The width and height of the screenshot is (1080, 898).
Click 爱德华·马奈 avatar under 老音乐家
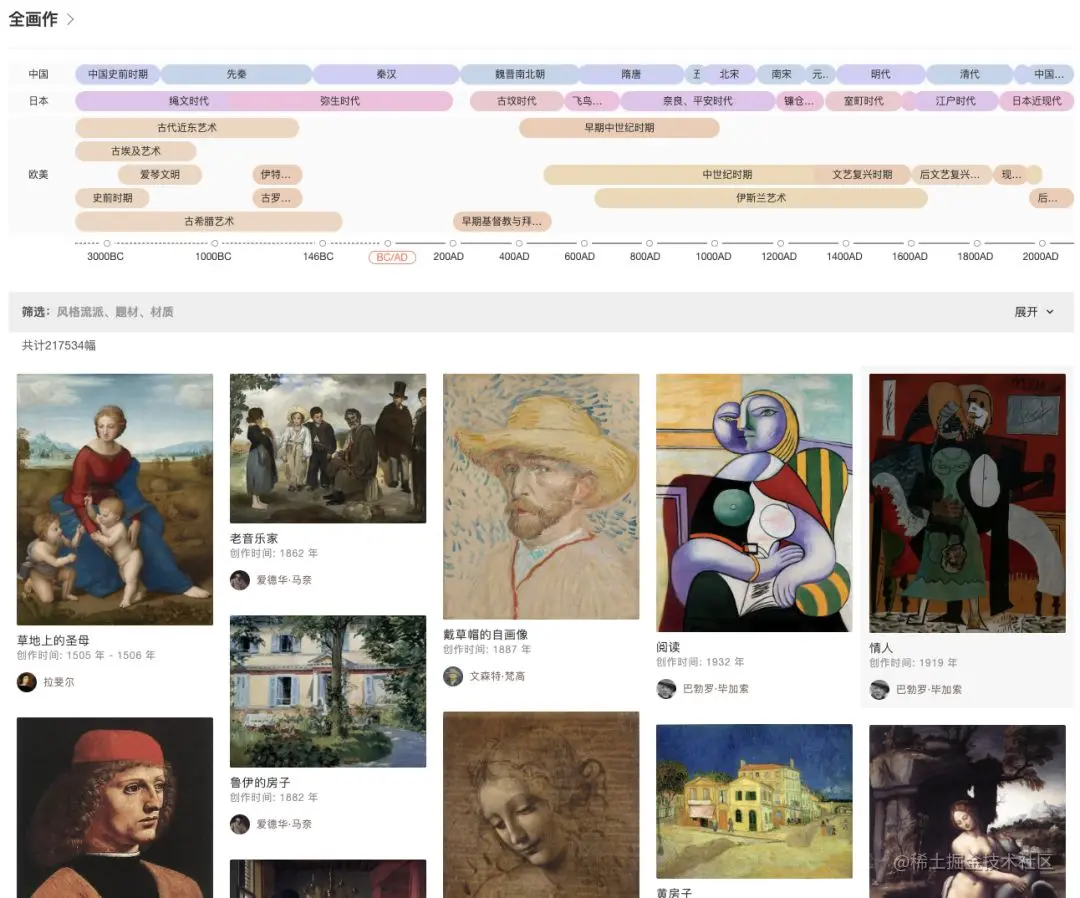pos(240,580)
